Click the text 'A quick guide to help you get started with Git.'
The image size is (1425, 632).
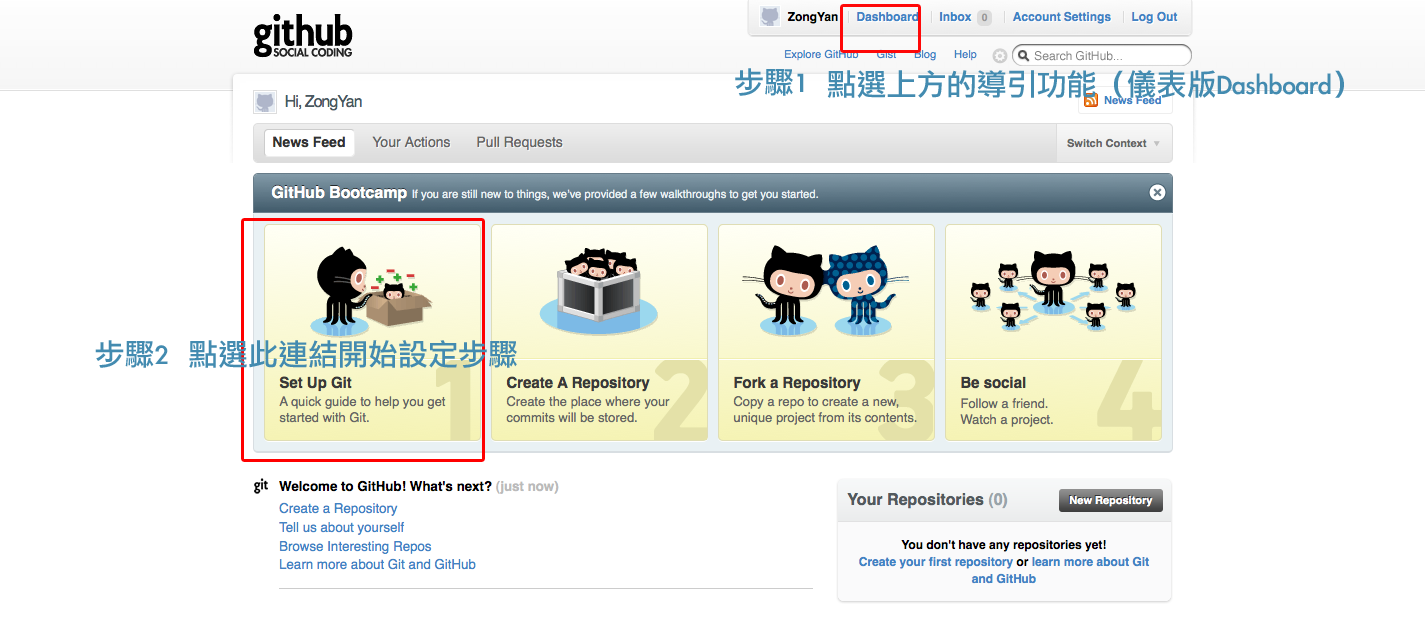point(362,410)
